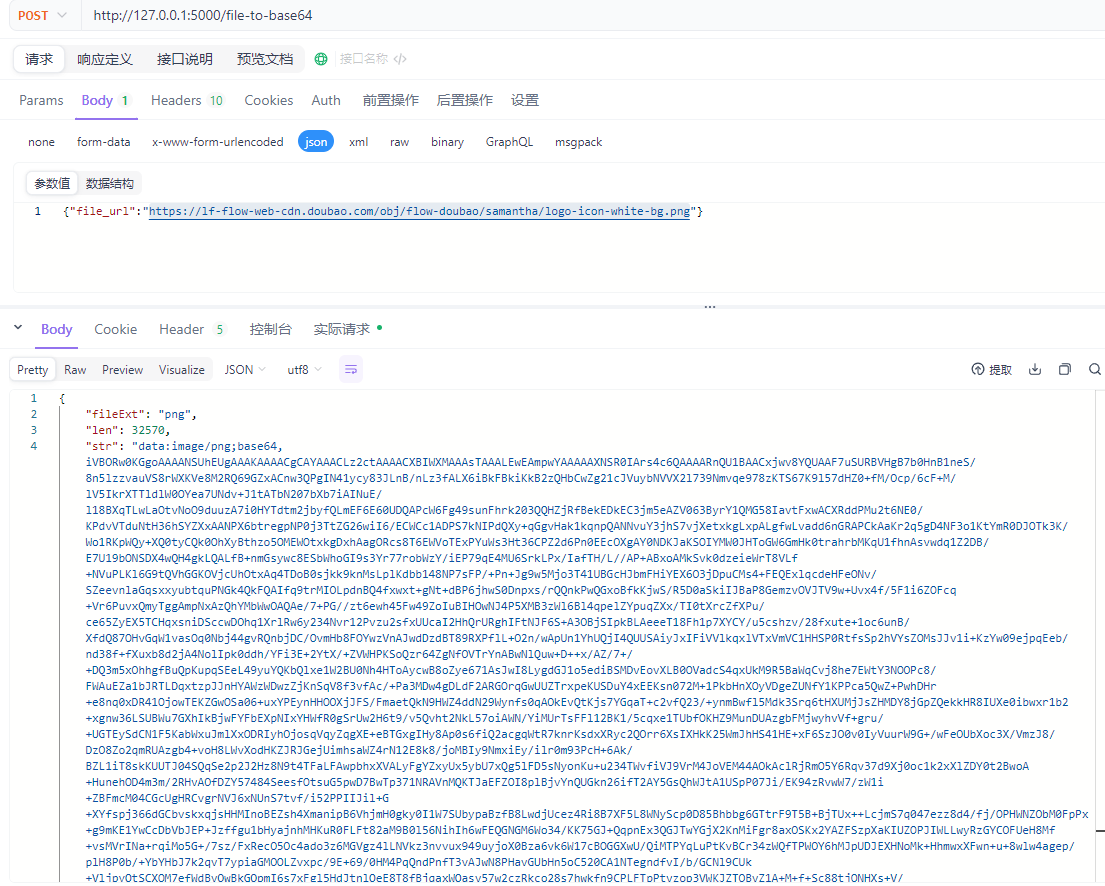Collapse the response Body section chevron
The height and width of the screenshot is (886, 1105).
click(17, 328)
